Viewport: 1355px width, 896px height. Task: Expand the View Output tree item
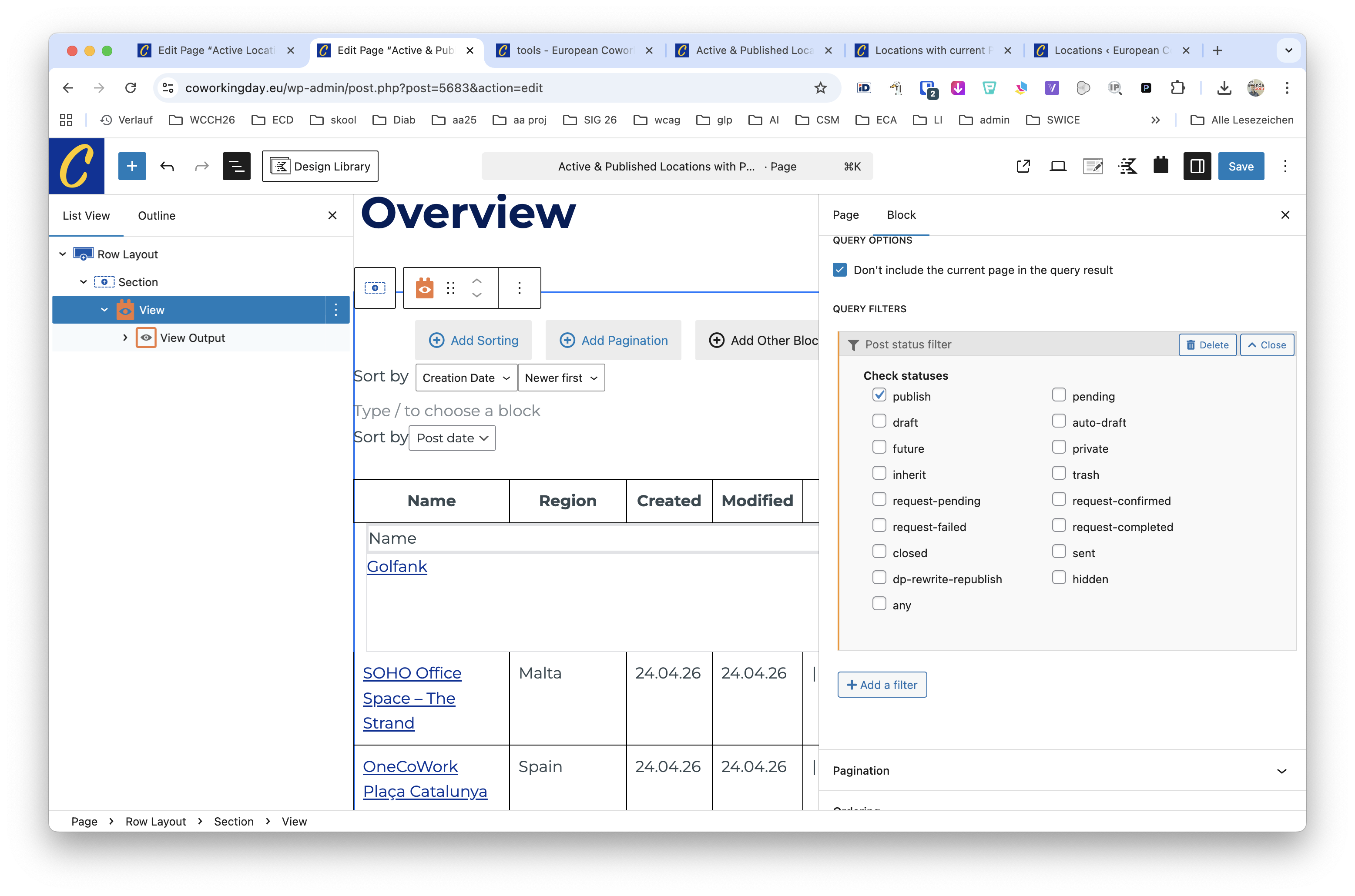[125, 338]
